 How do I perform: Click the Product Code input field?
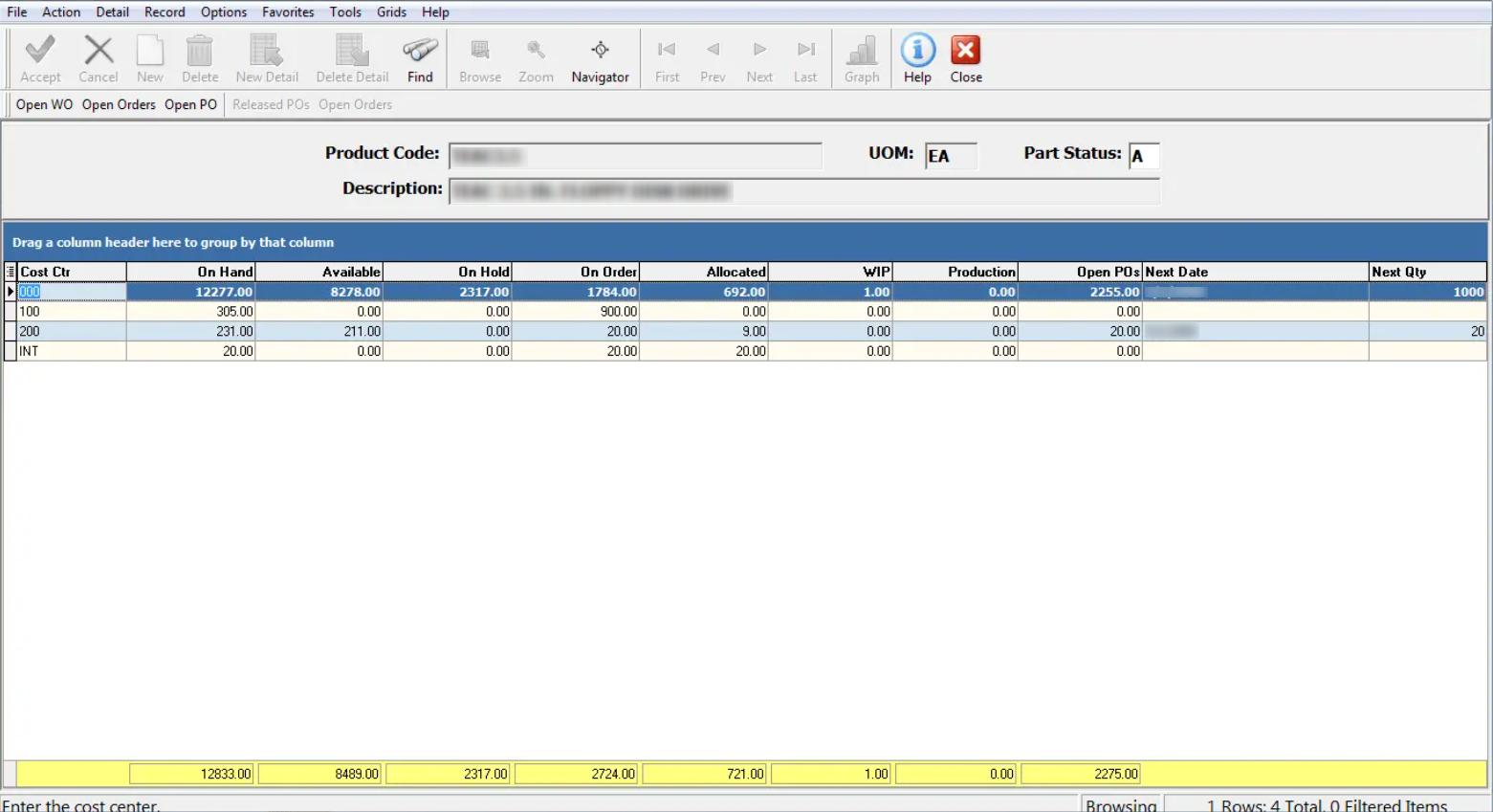point(635,156)
